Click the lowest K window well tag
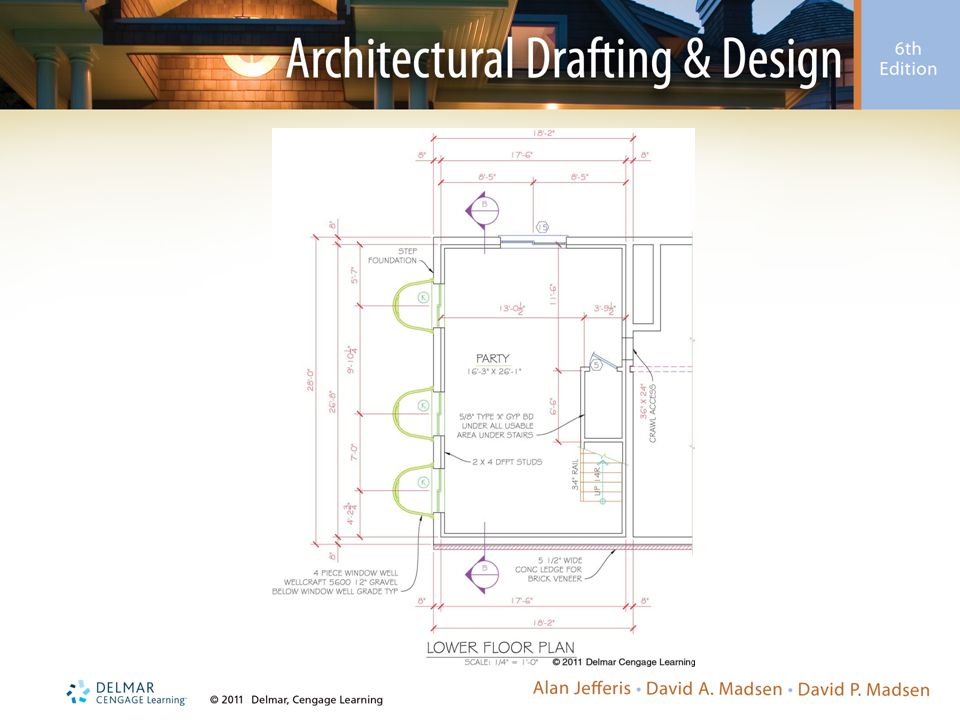960x720 pixels. (x=423, y=482)
